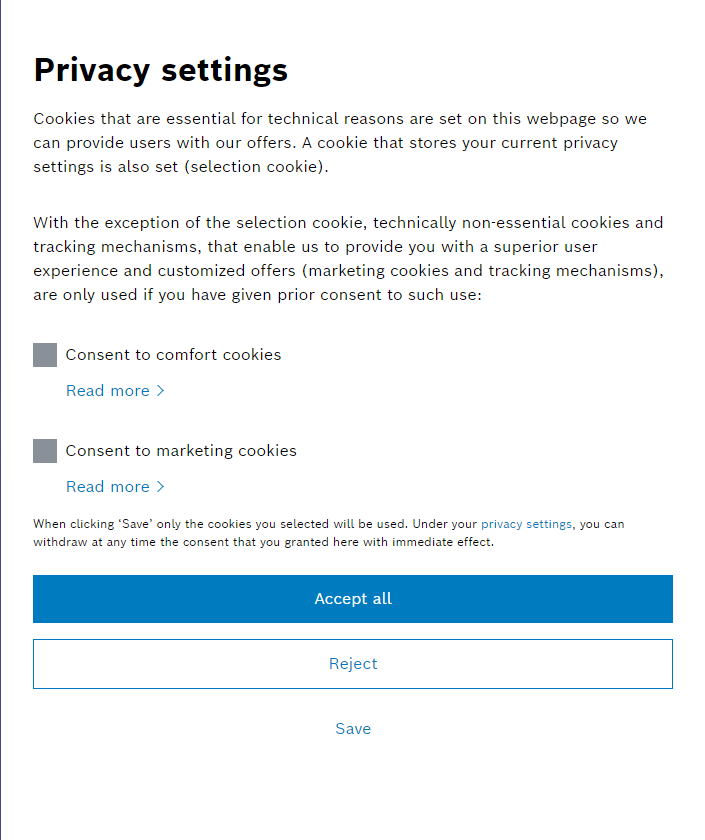Click the 'Consent to comfort cookies' label
Viewport: 705px width, 840px height.
pyautogui.click(x=173, y=355)
